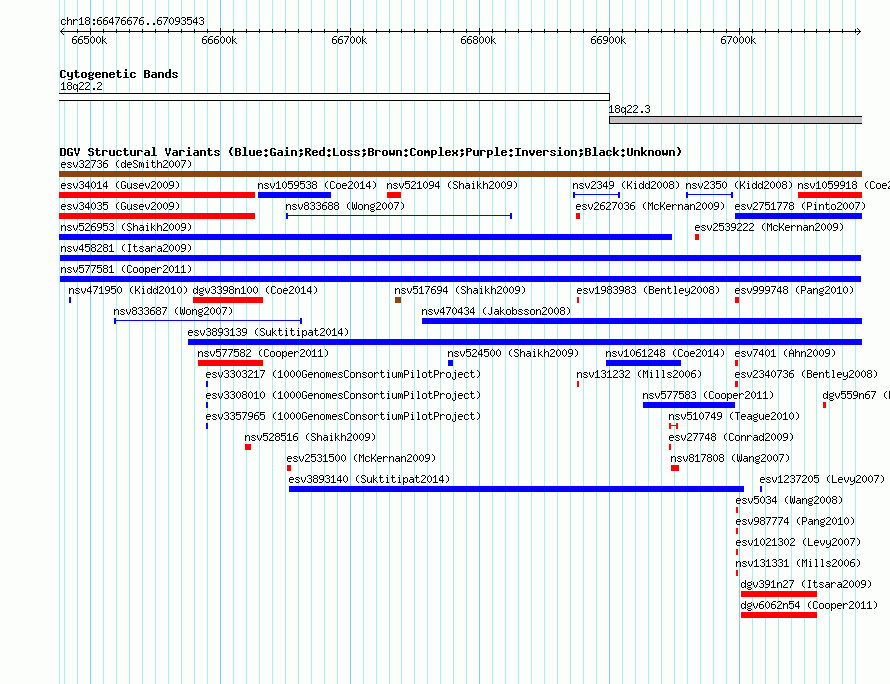Viewport: 890px width, 684px height.
Task: Open dgv3398n100 (Coe2014) label
Action: pyautogui.click(x=255, y=290)
